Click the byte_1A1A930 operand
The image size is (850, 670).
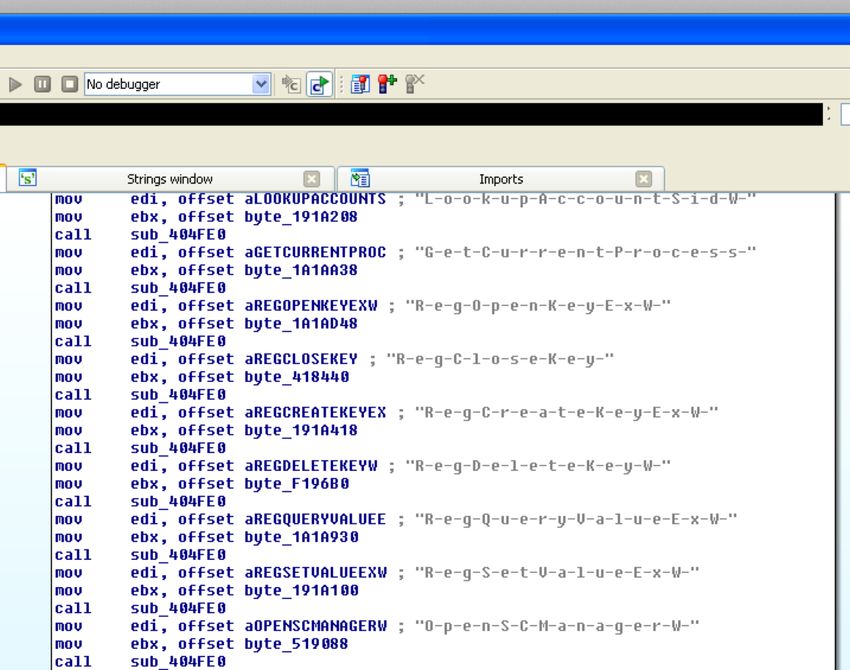tap(301, 538)
